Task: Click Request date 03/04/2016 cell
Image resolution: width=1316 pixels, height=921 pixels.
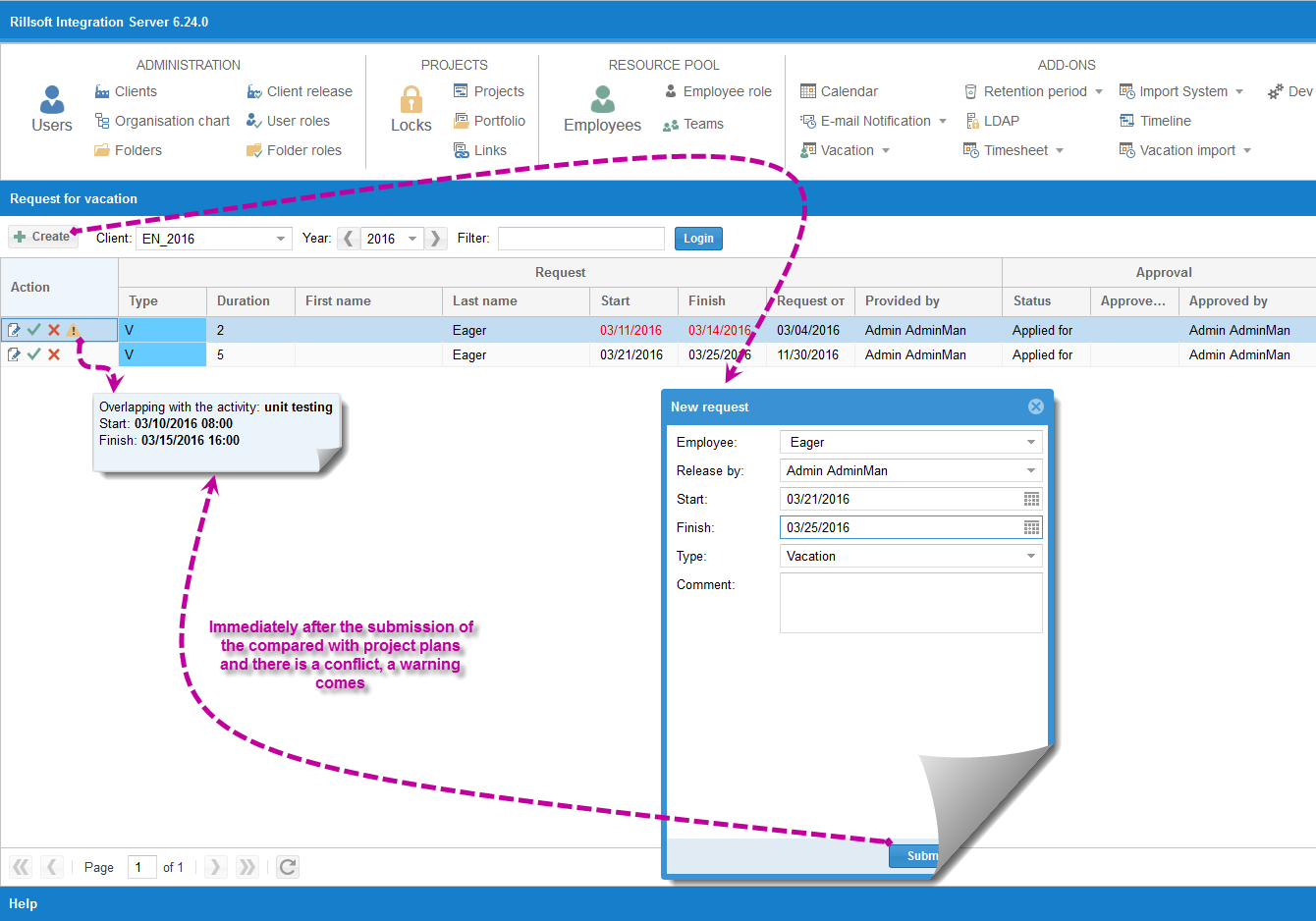Action: click(808, 330)
